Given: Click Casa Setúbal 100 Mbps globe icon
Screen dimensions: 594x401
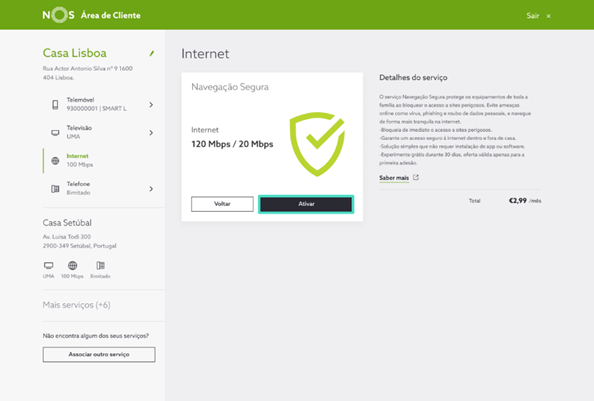Looking at the screenshot, I should pyautogui.click(x=72, y=265).
